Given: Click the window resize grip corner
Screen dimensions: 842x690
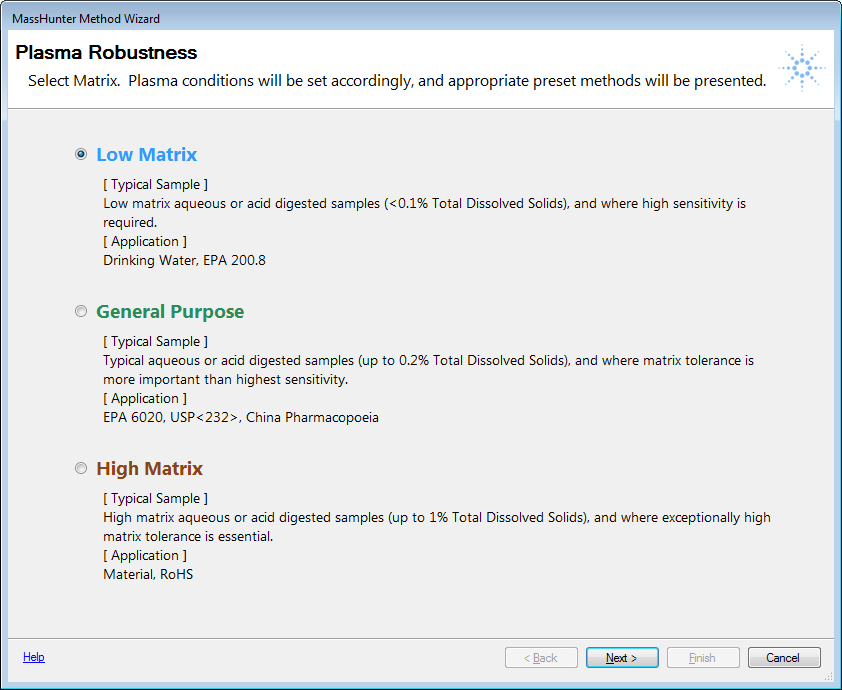Looking at the screenshot, I should pos(829,679).
